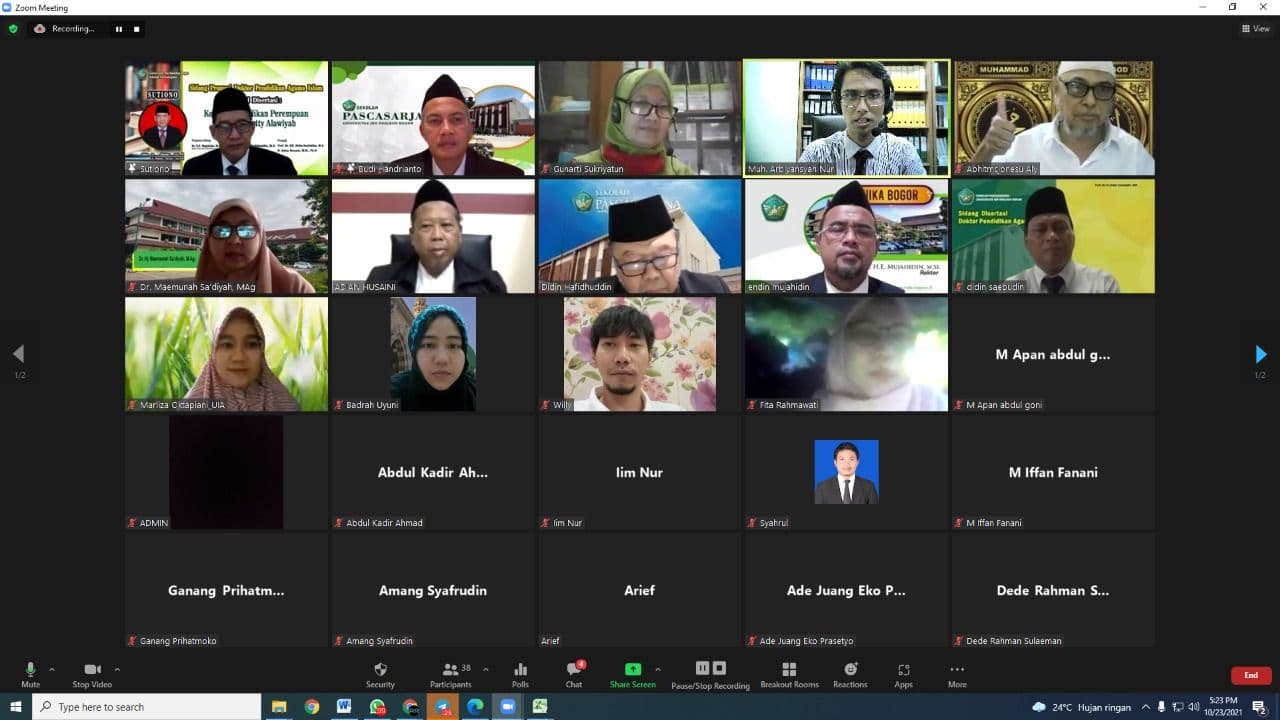1280x720 pixels.
Task: Open the View layout menu
Action: [1255, 29]
